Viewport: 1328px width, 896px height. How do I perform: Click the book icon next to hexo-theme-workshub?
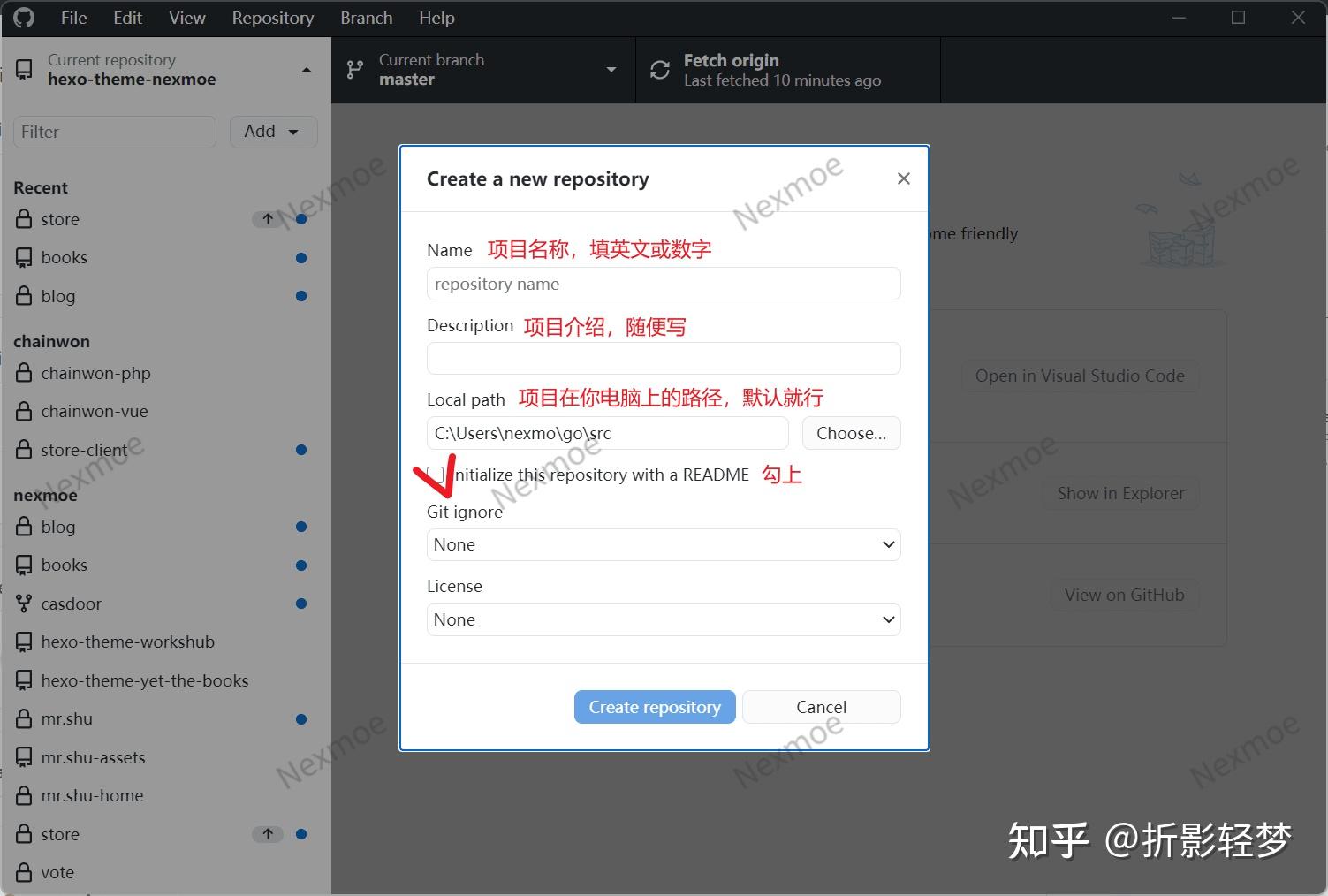click(x=24, y=642)
